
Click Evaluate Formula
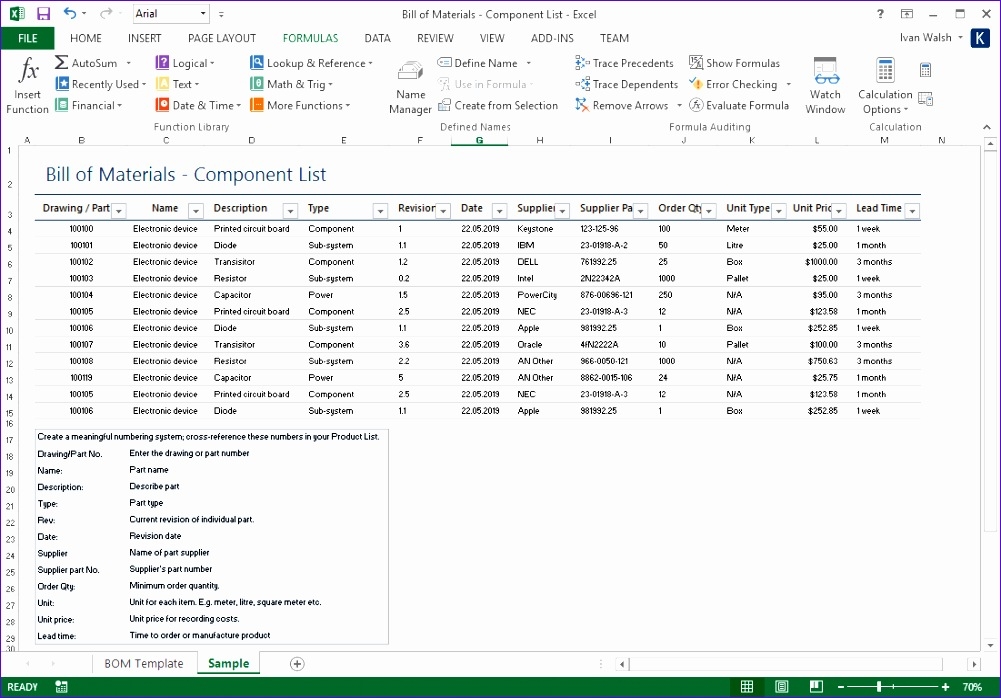pos(740,105)
